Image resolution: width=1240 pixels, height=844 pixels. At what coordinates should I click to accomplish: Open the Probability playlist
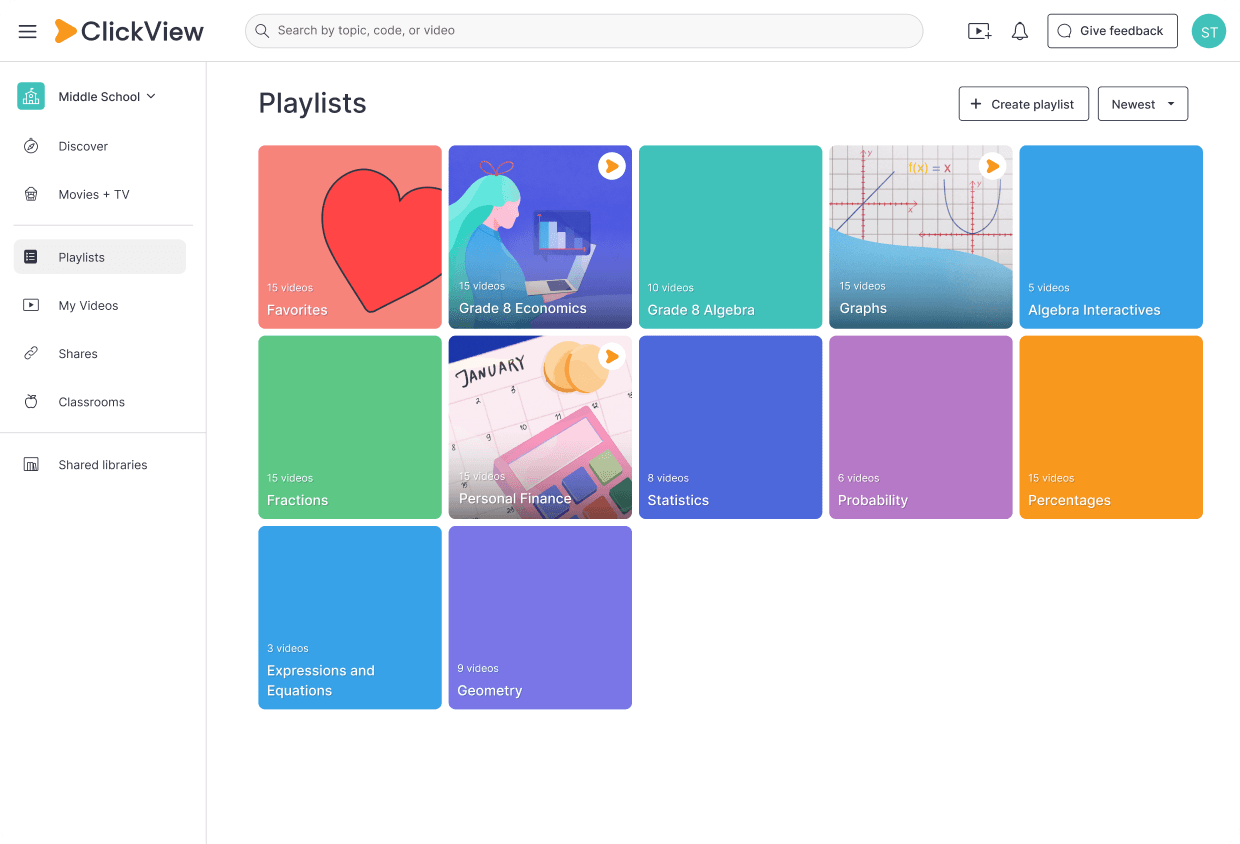(x=921, y=427)
